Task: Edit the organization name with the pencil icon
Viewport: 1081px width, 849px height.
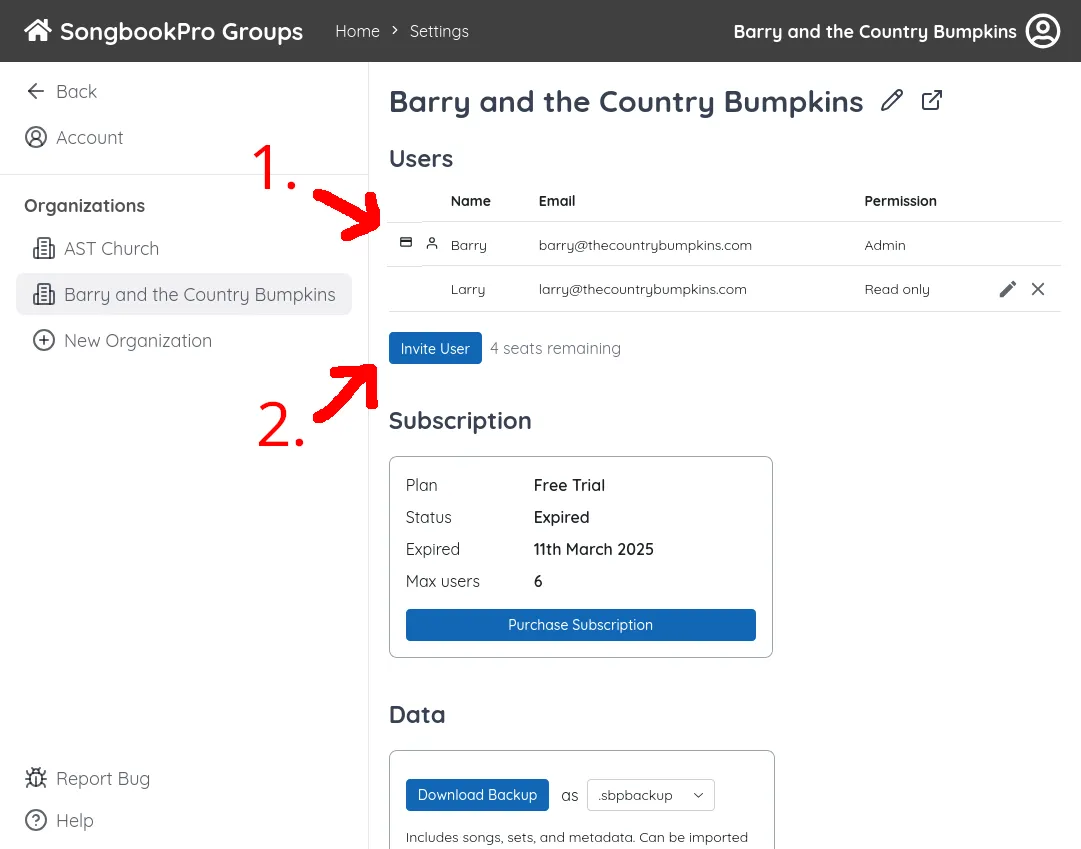Action: (891, 100)
